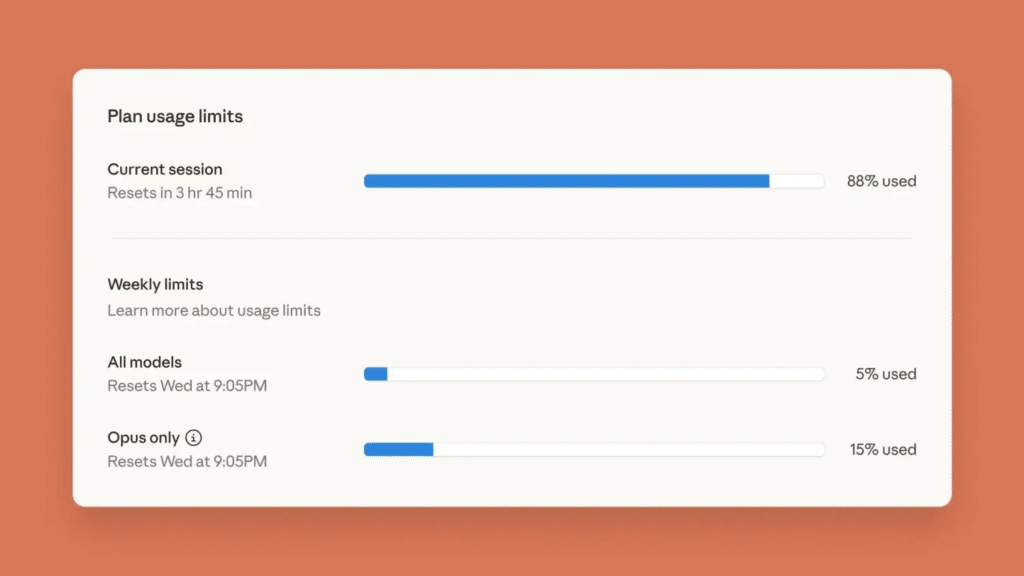Viewport: 1024px width, 576px height.
Task: Click the Resets in 3 hr 45 min text
Action: point(180,193)
